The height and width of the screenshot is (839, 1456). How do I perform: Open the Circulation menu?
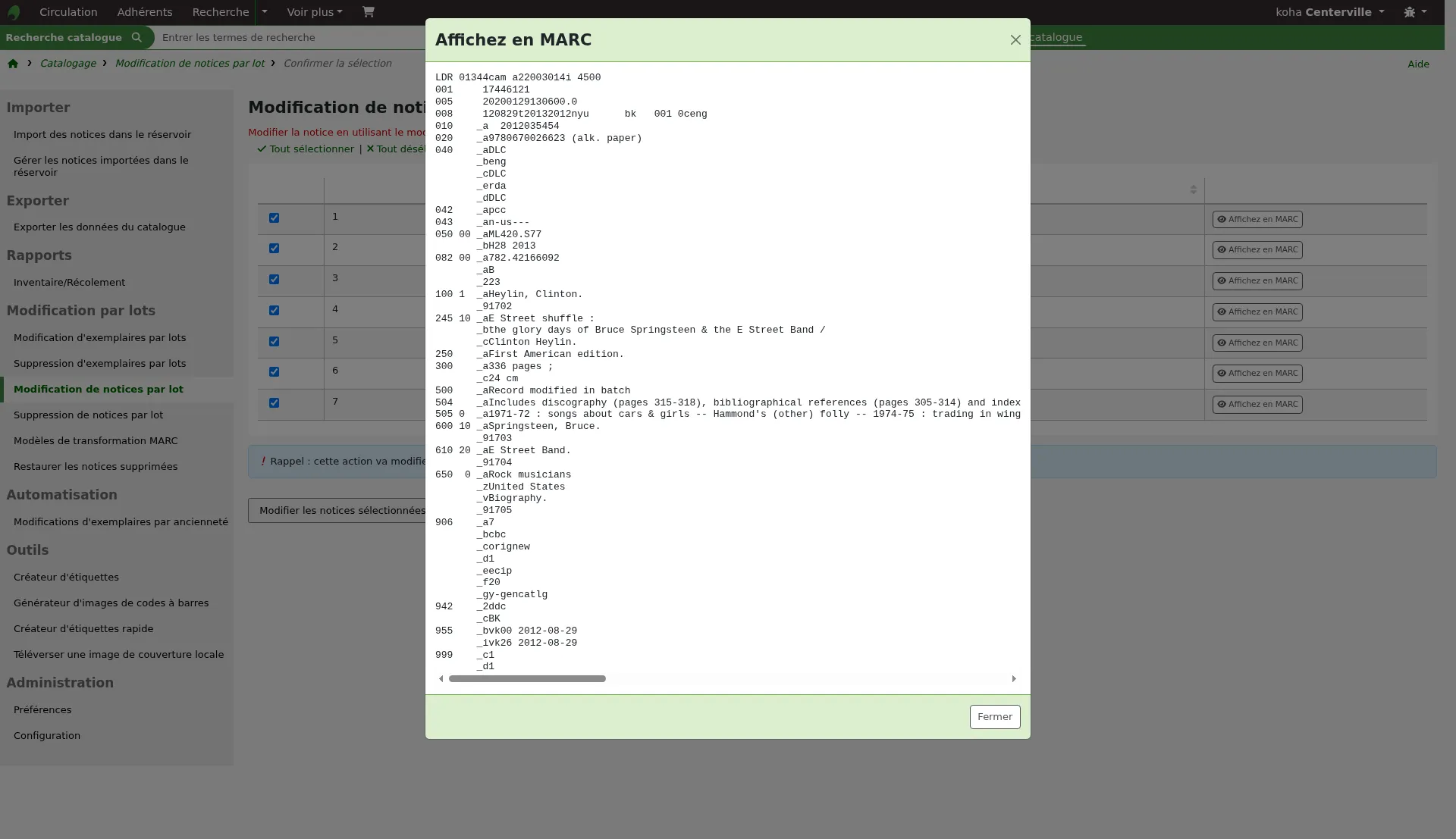click(x=68, y=12)
